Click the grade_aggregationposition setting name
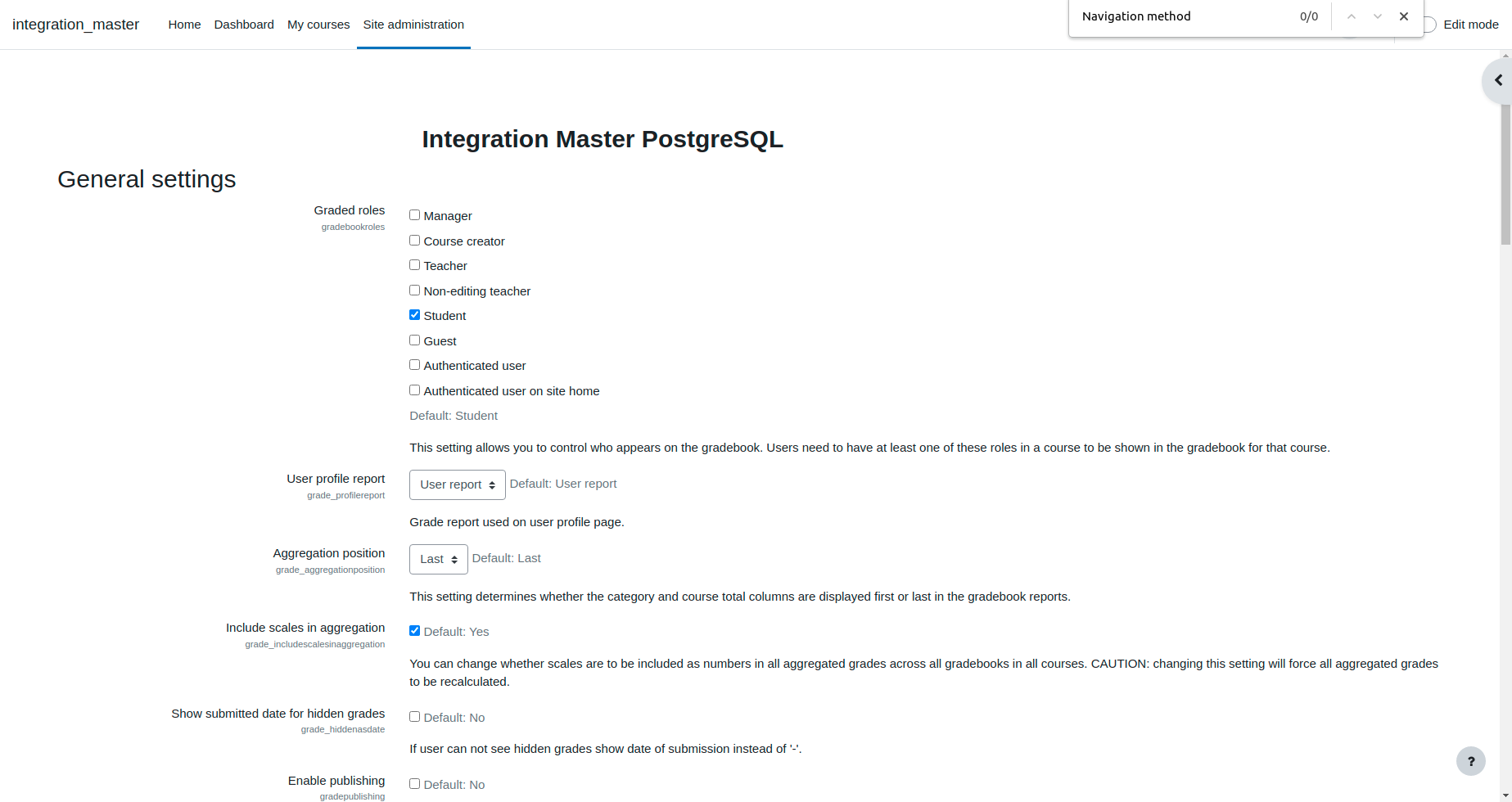This screenshot has width=1512, height=802. pos(330,570)
